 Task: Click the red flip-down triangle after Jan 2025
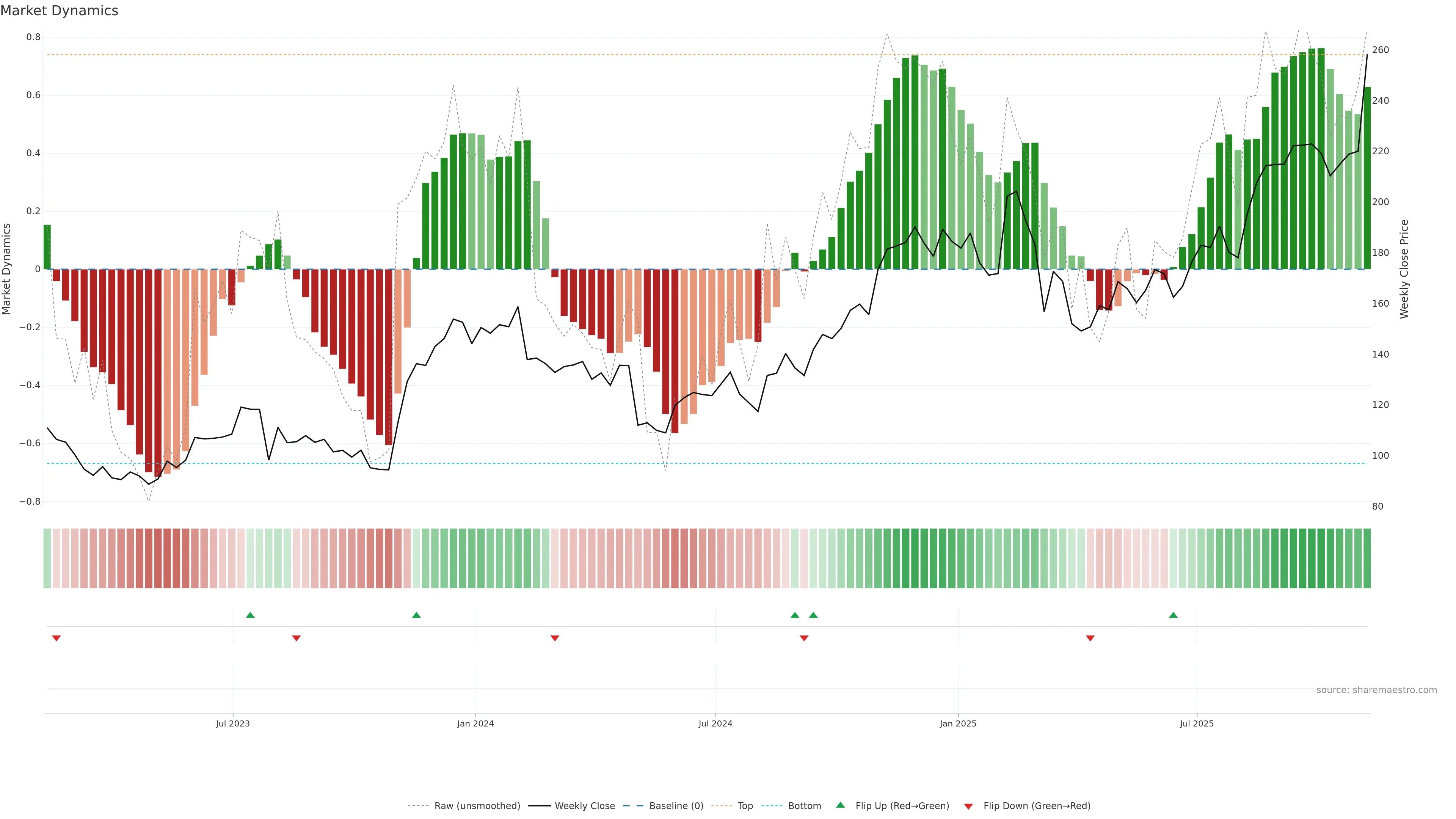(x=1090, y=638)
